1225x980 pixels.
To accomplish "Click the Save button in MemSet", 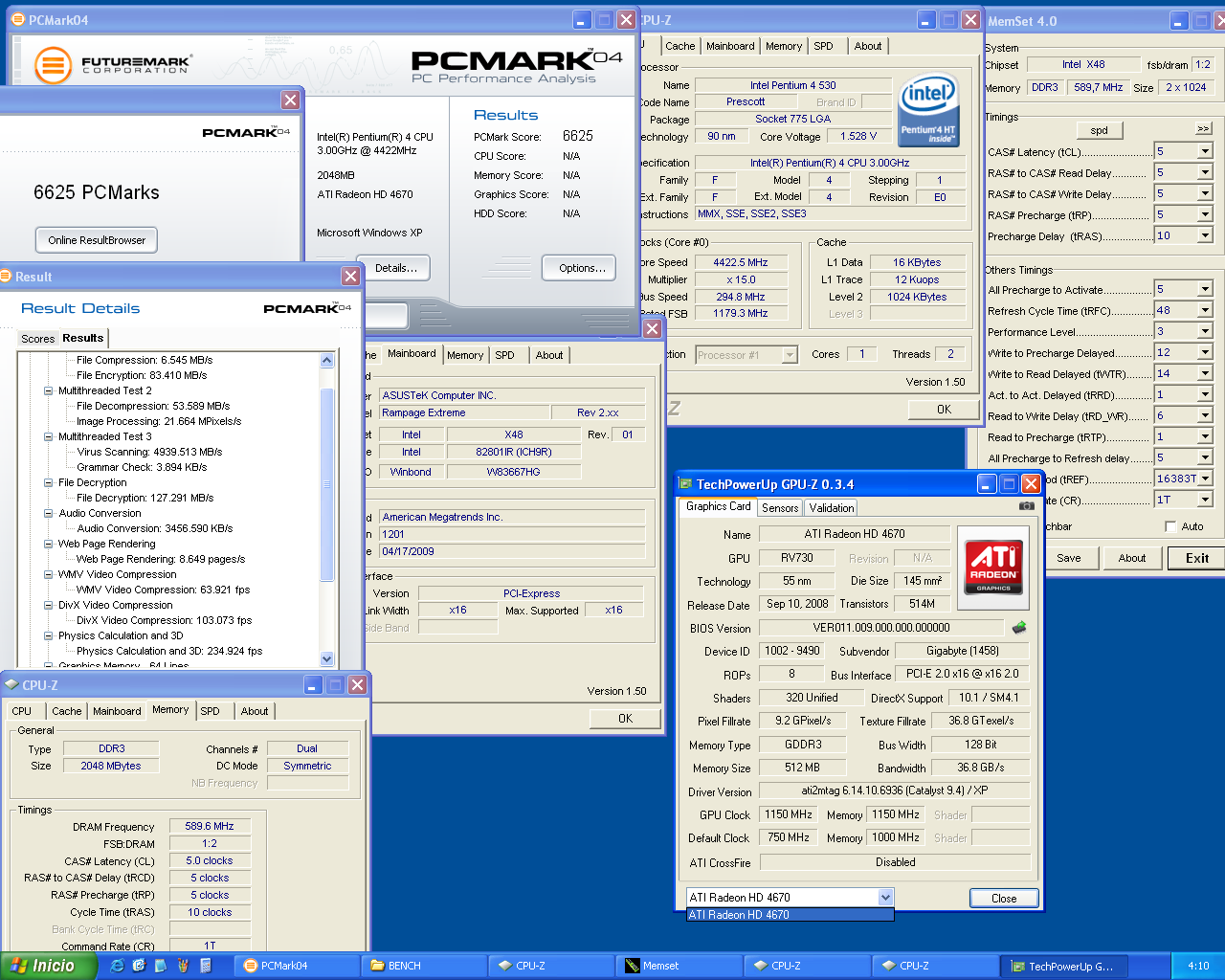I will (x=1069, y=558).
